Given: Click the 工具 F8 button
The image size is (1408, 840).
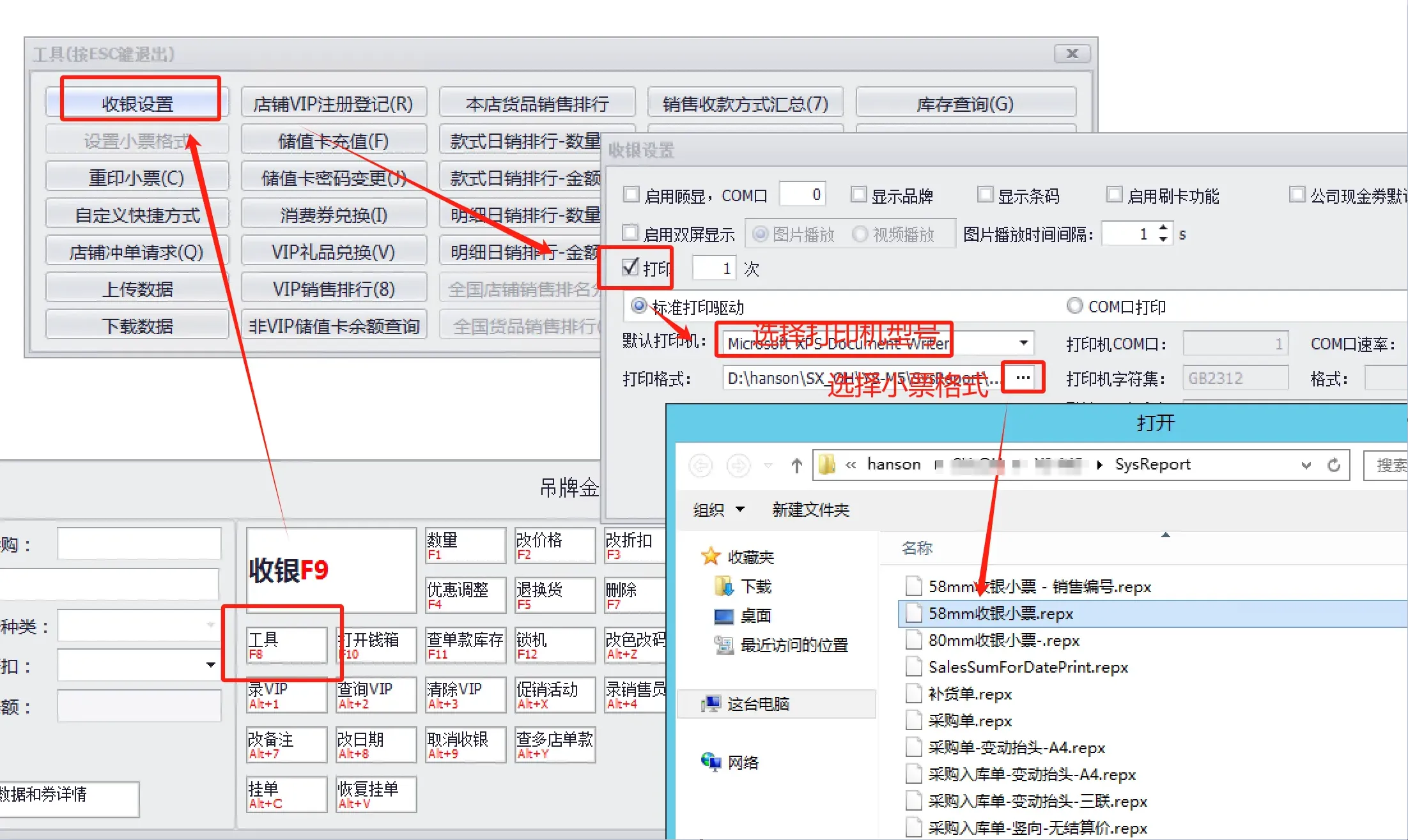Looking at the screenshot, I should pos(286,645).
